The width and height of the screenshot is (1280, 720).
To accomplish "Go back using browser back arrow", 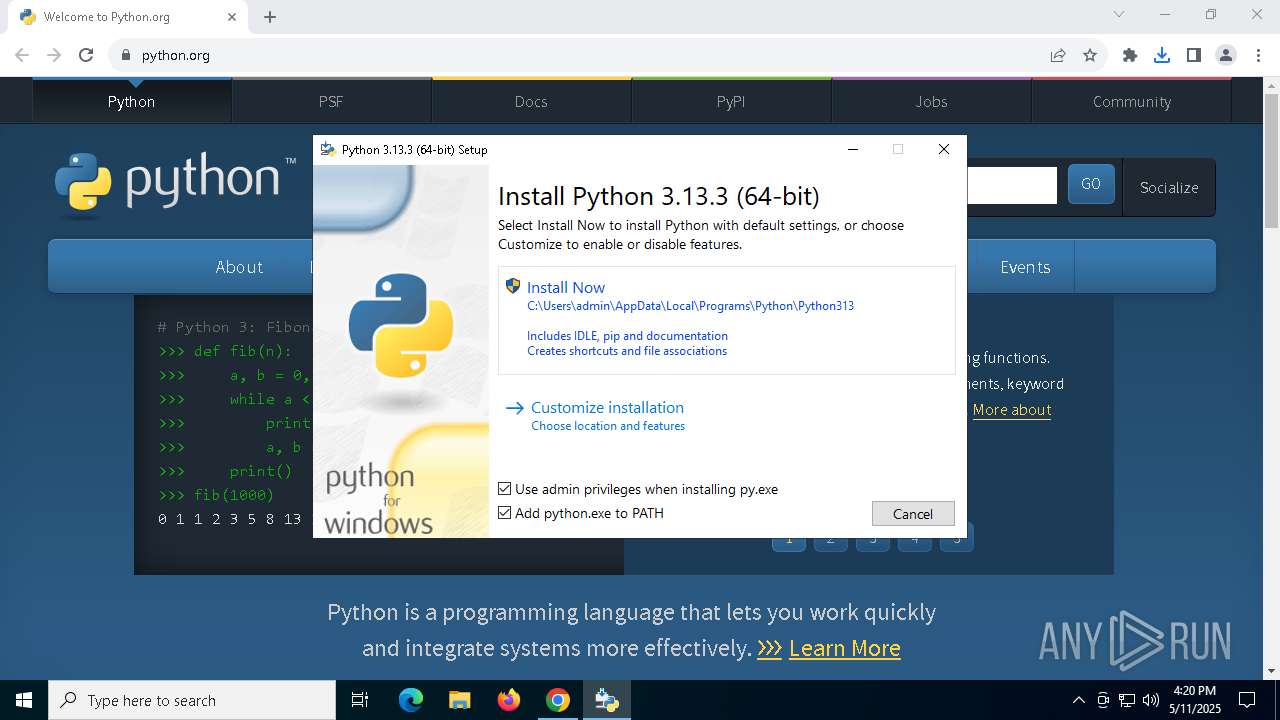I will click(x=22, y=55).
